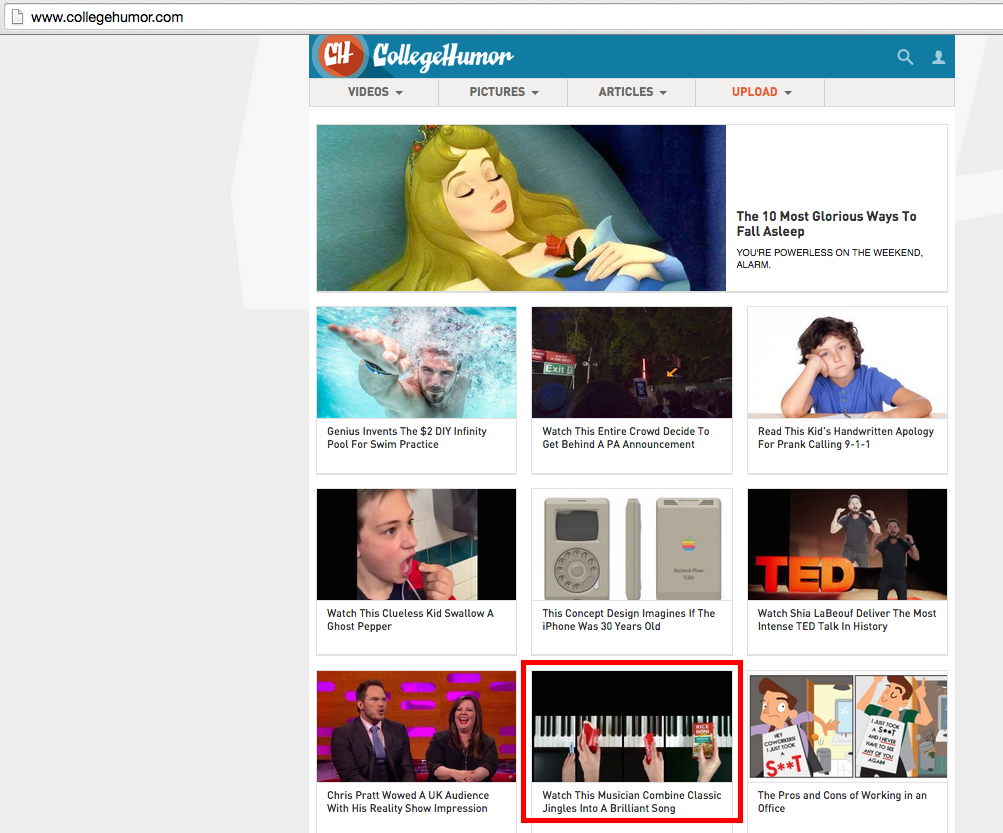Expand the Upload dropdown arrow
Image resolution: width=1003 pixels, height=833 pixels.
pyautogui.click(x=788, y=93)
